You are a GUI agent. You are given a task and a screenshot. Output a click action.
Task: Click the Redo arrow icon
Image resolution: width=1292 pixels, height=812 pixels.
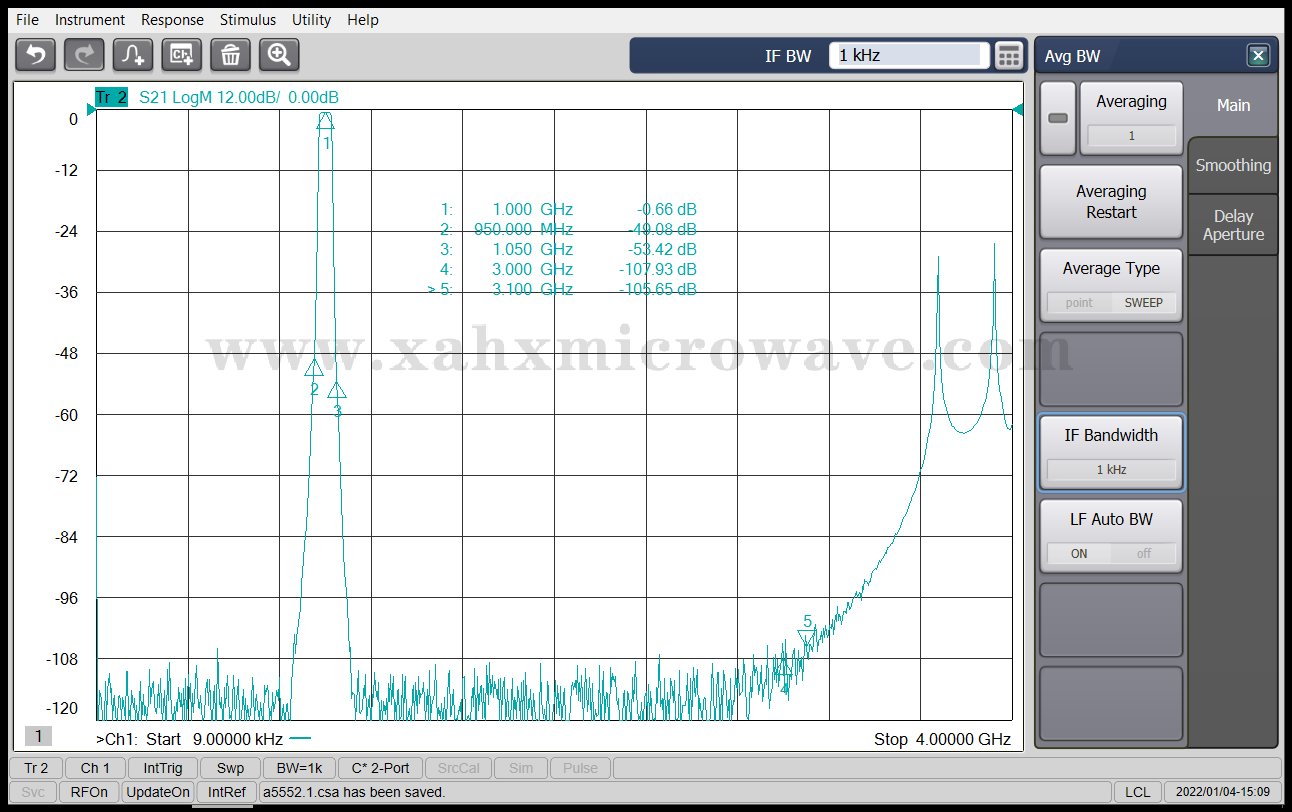click(x=84, y=55)
